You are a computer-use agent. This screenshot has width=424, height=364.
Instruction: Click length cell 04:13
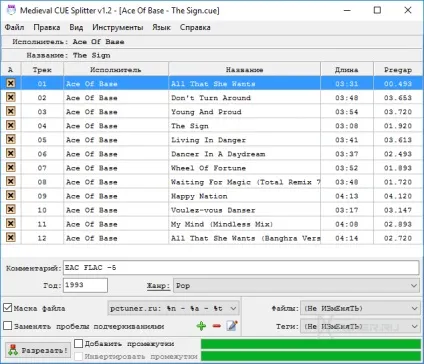[347, 196]
